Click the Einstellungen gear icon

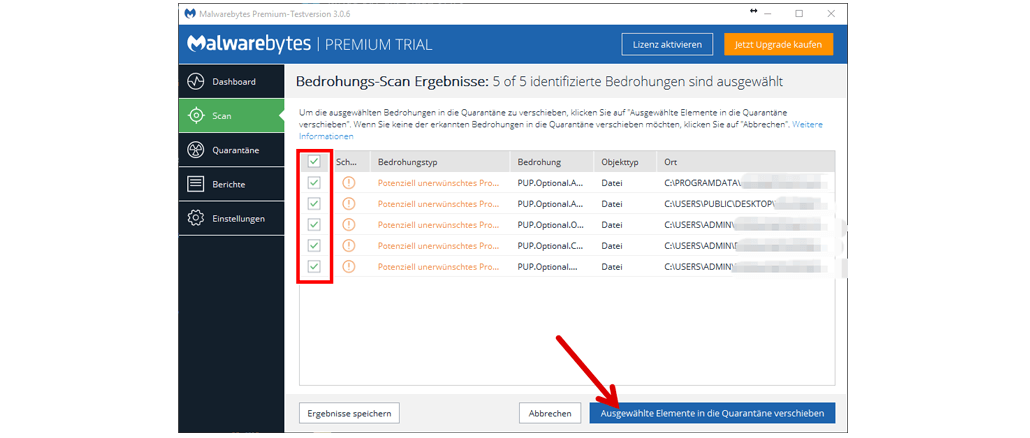pyautogui.click(x=196, y=219)
